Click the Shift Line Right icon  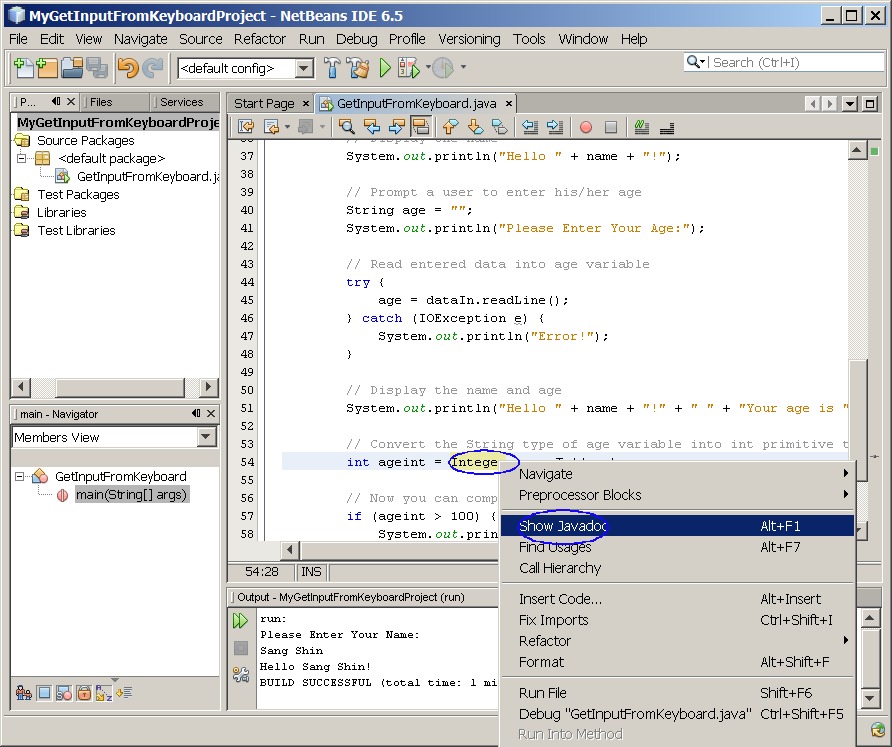tap(555, 127)
